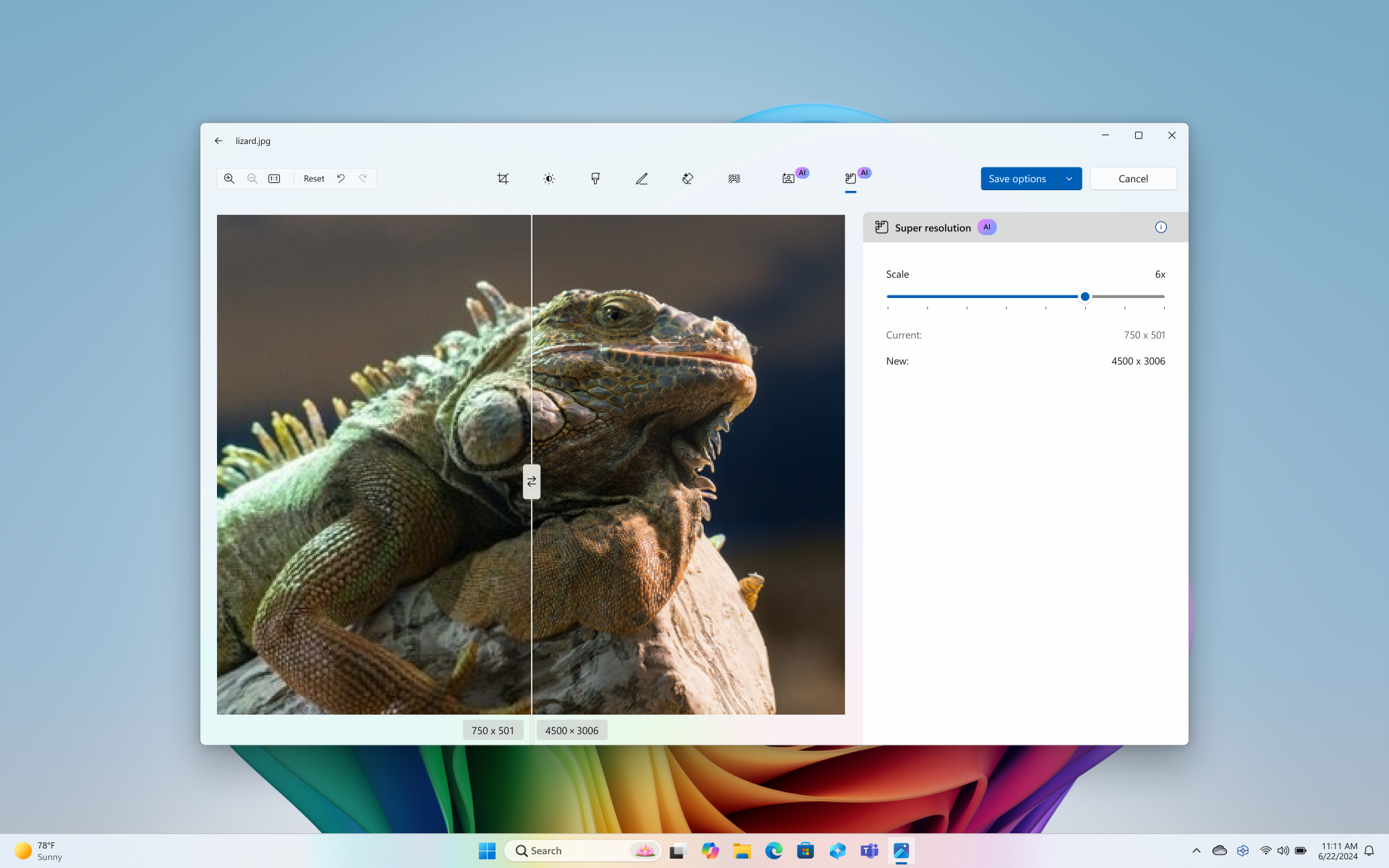Image resolution: width=1389 pixels, height=868 pixels.
Task: Click the Cancel button
Action: 1133,178
